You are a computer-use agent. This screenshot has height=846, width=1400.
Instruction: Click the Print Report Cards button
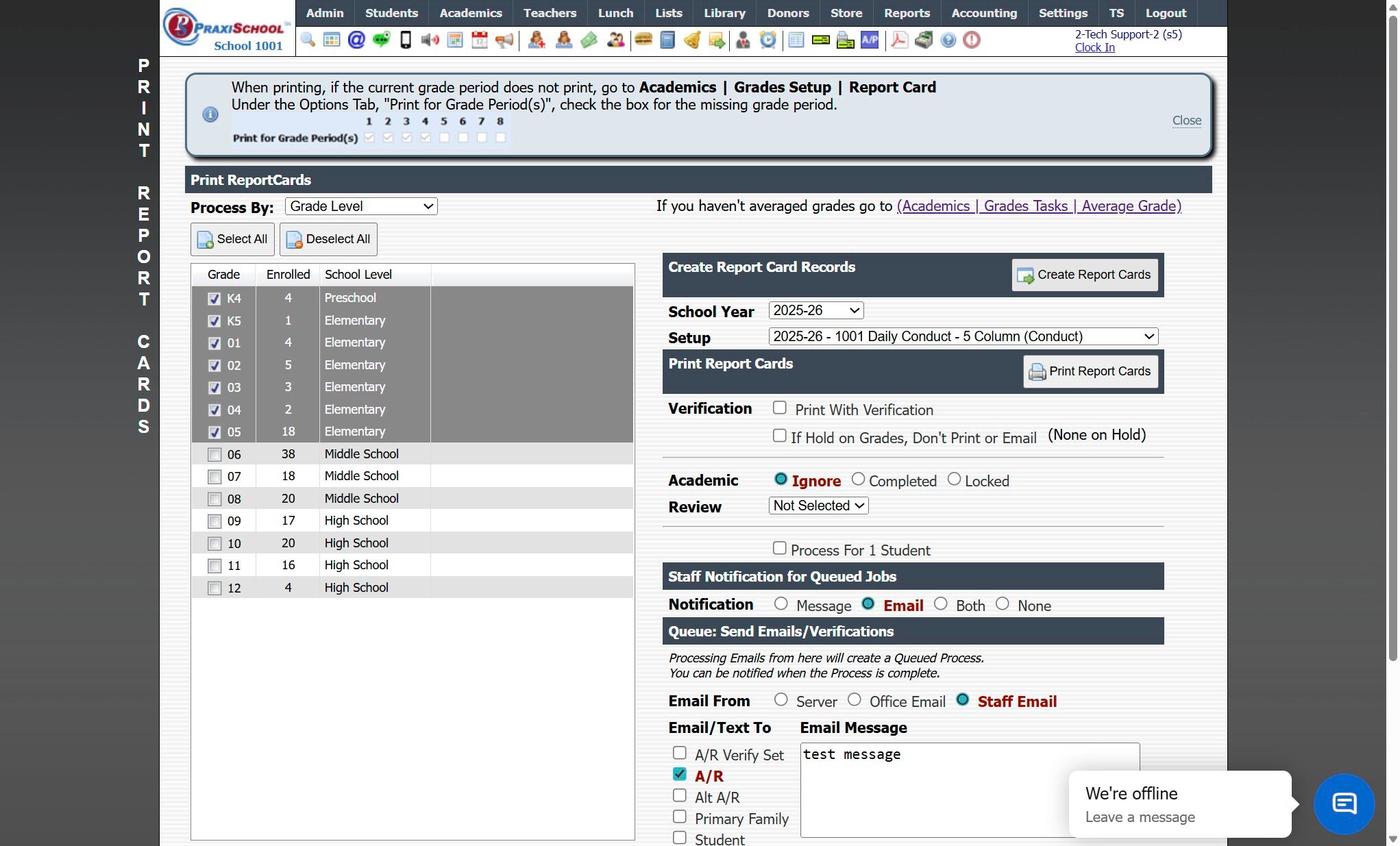pyautogui.click(x=1090, y=371)
